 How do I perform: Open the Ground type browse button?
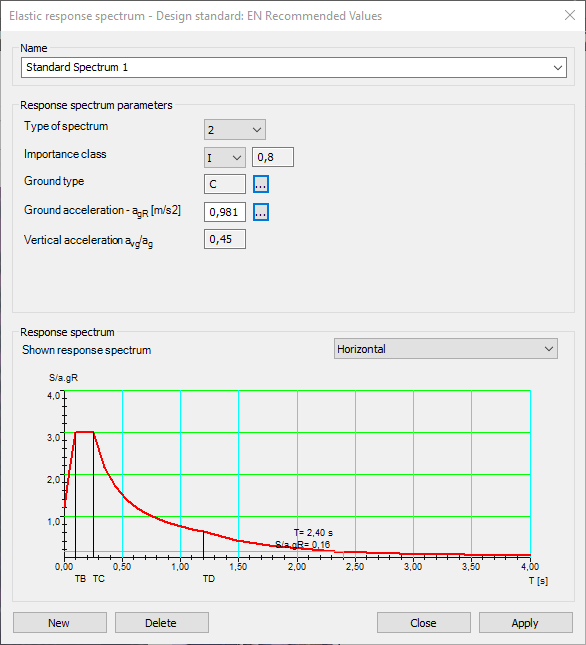tap(261, 184)
